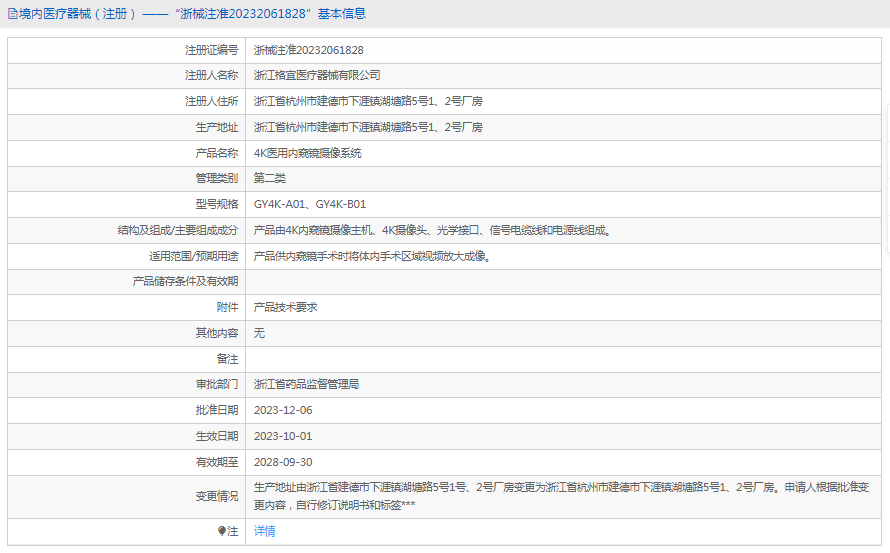Viewport: 890px width, 553px height.
Task: Click the 生产地址 row label
Action: (x=217, y=127)
